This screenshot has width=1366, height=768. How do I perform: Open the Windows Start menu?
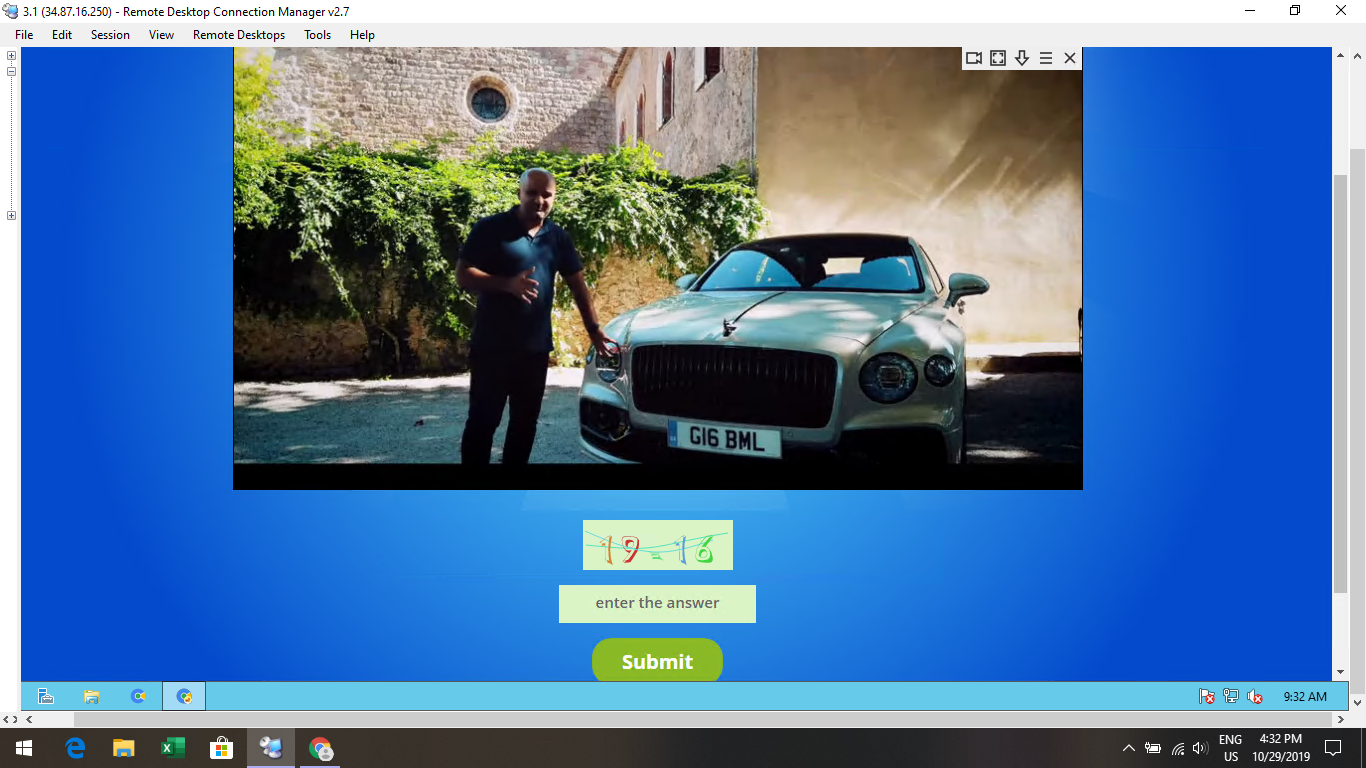(x=24, y=748)
